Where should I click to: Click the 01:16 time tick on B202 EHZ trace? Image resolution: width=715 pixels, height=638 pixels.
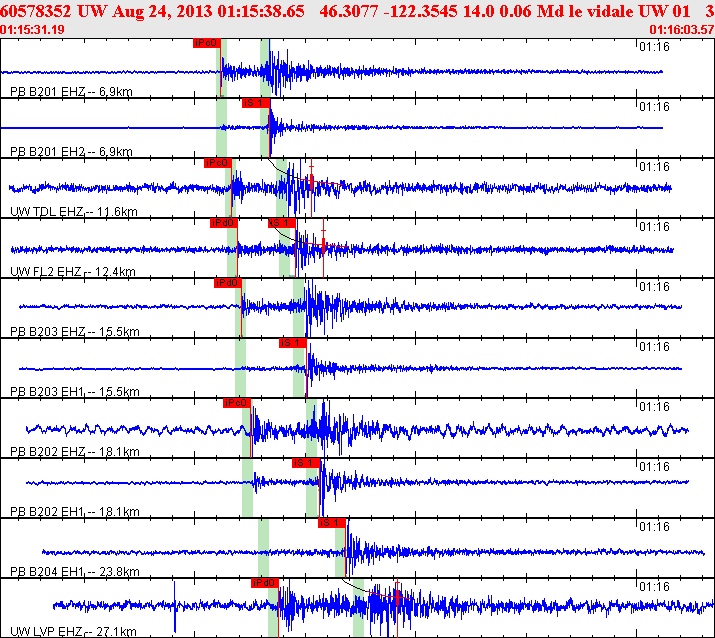tap(654, 407)
